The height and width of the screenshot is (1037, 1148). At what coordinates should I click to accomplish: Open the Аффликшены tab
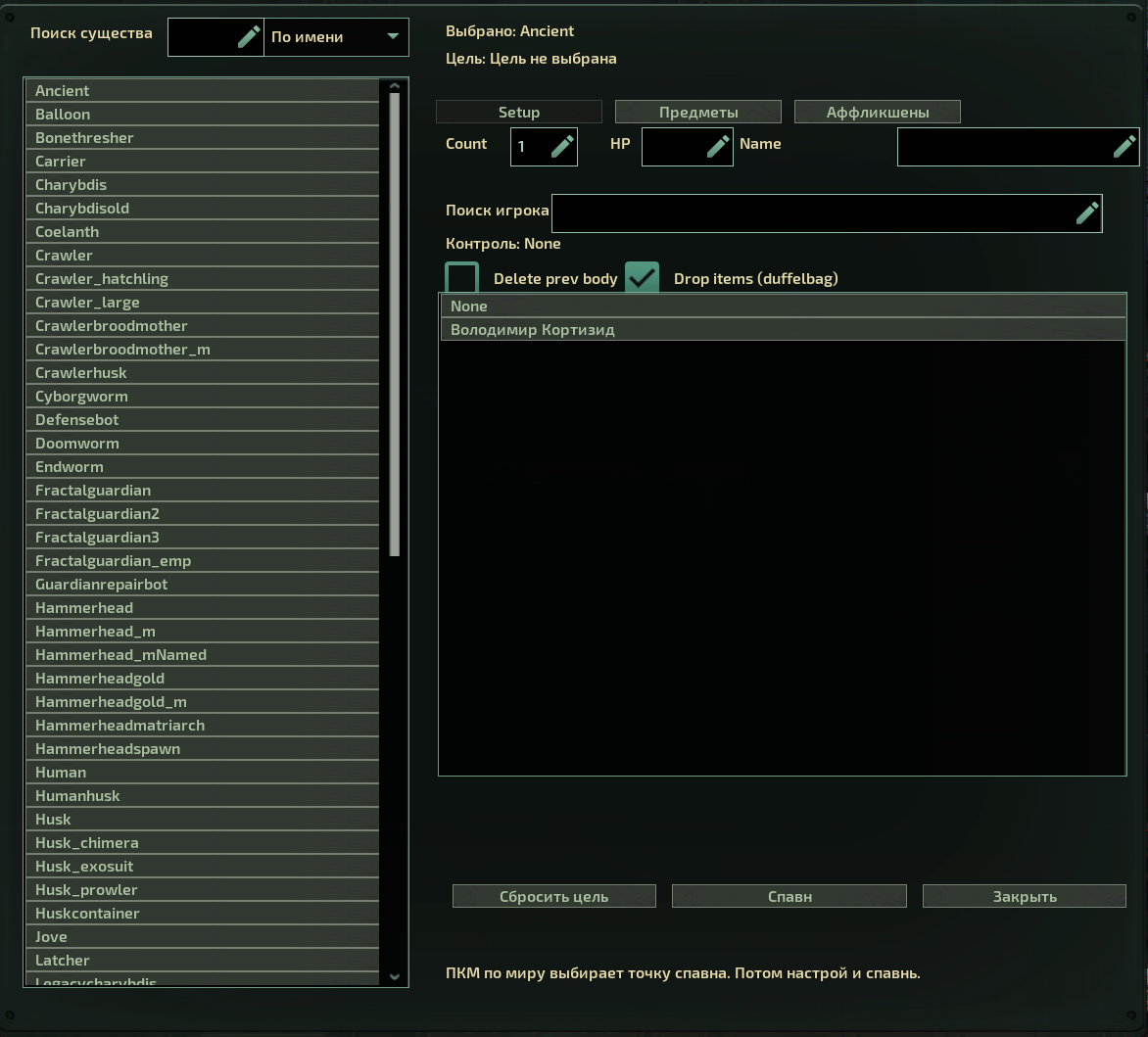pyautogui.click(x=878, y=112)
